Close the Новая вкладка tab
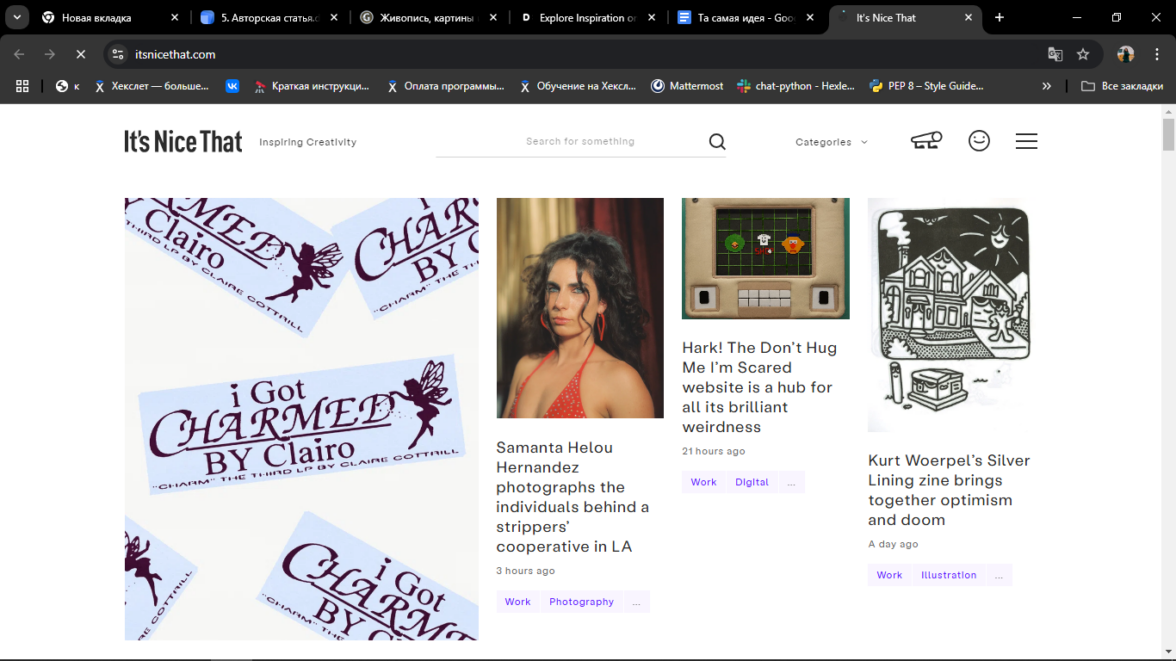Image resolution: width=1176 pixels, height=661 pixels. 175,17
